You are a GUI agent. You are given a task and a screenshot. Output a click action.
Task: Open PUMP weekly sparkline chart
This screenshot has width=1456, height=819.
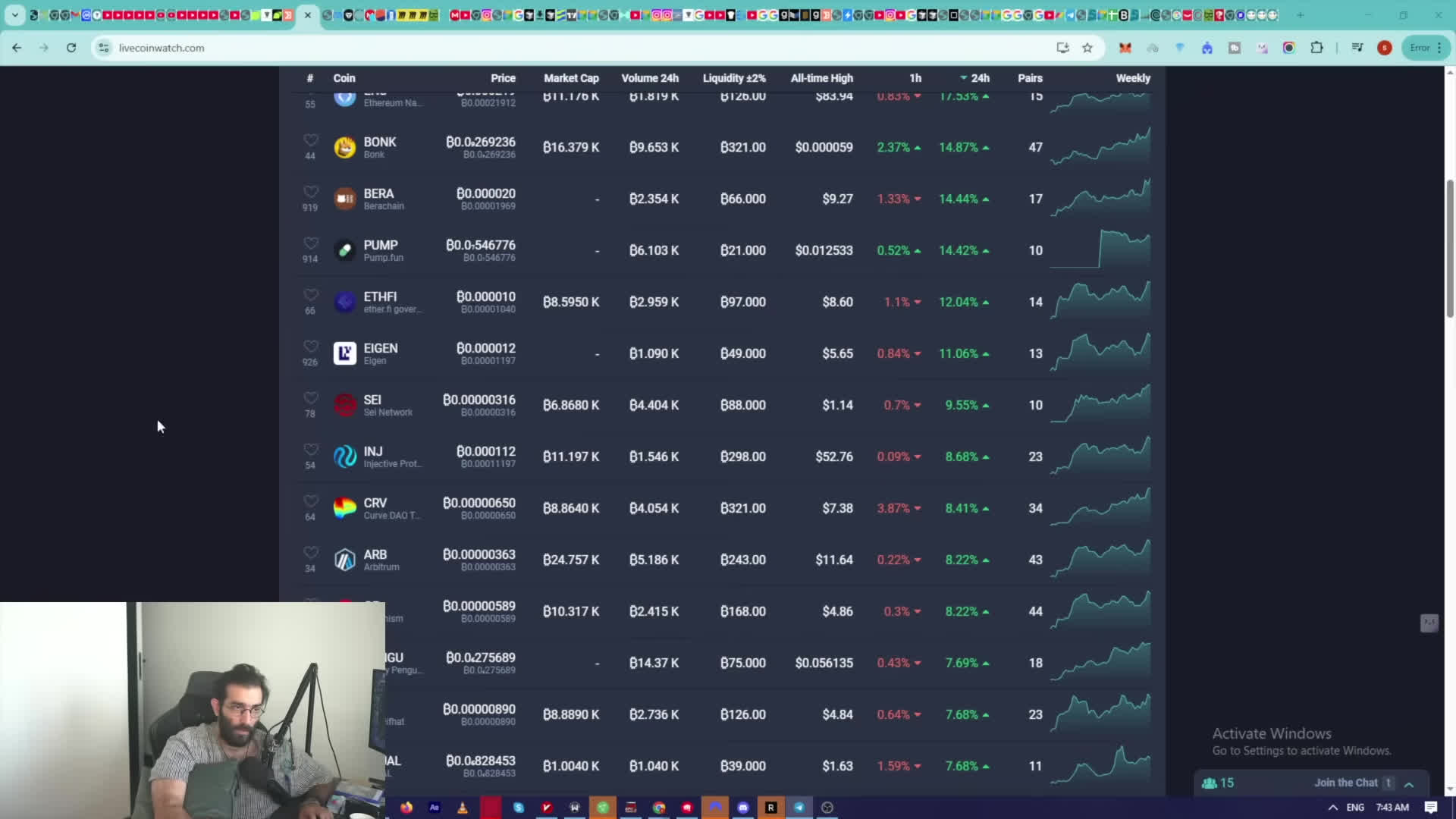click(1100, 250)
